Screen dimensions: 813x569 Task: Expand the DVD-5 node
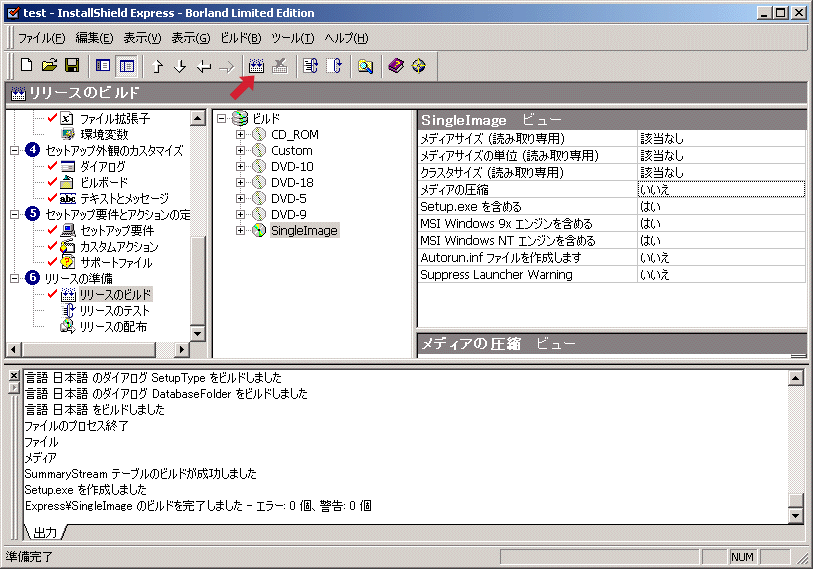(x=240, y=199)
